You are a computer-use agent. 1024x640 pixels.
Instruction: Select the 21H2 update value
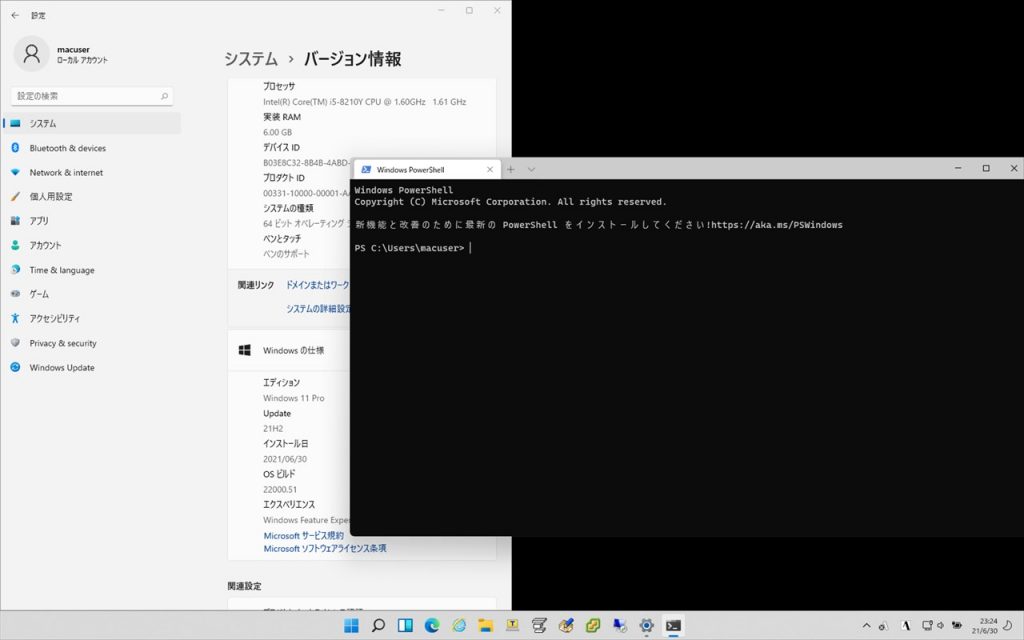coord(273,428)
